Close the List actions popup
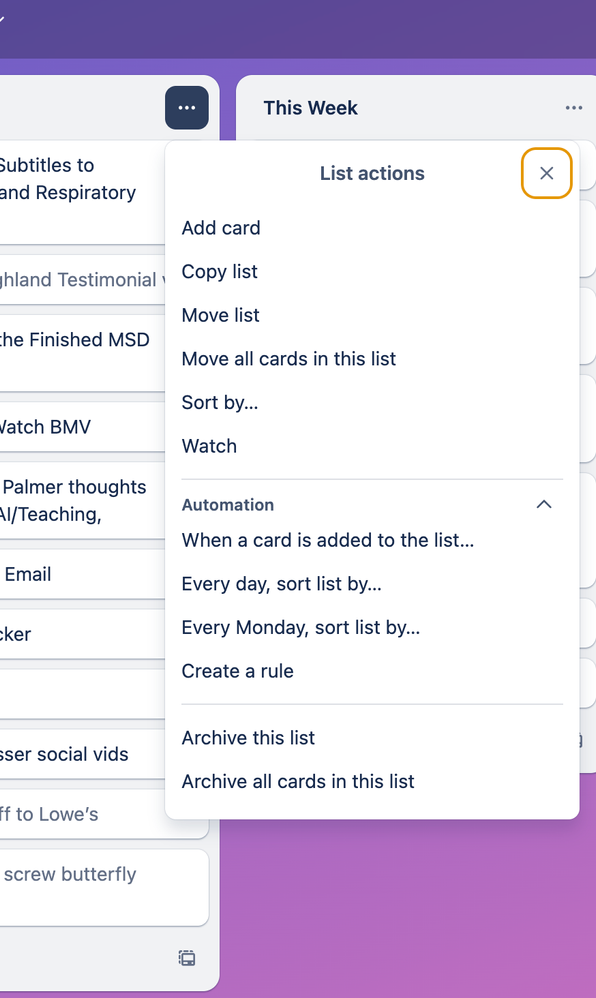The width and height of the screenshot is (596, 998). pyautogui.click(x=546, y=173)
